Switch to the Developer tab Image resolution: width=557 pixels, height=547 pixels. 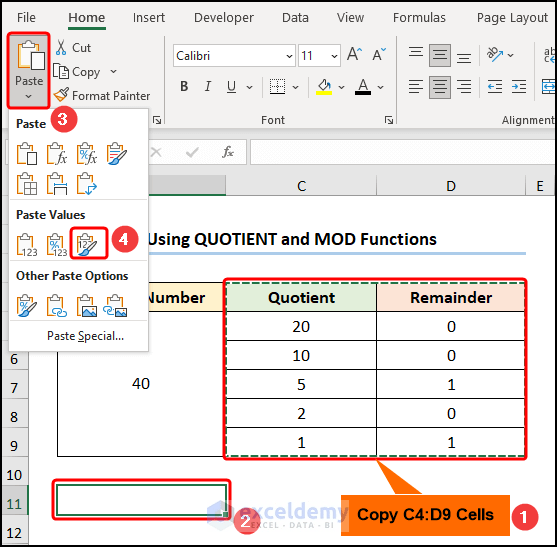click(224, 17)
